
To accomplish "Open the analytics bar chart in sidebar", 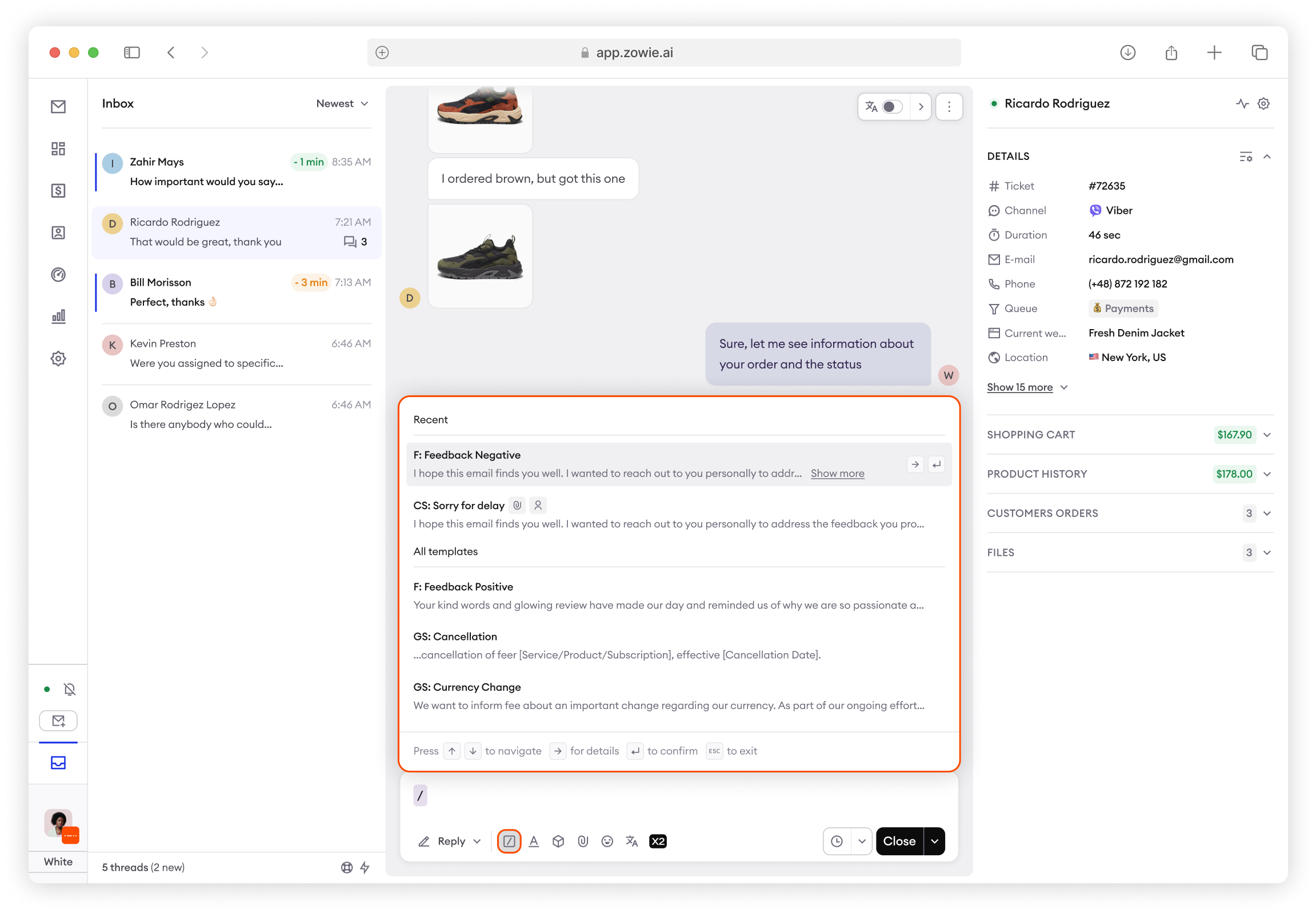I will pos(58,317).
